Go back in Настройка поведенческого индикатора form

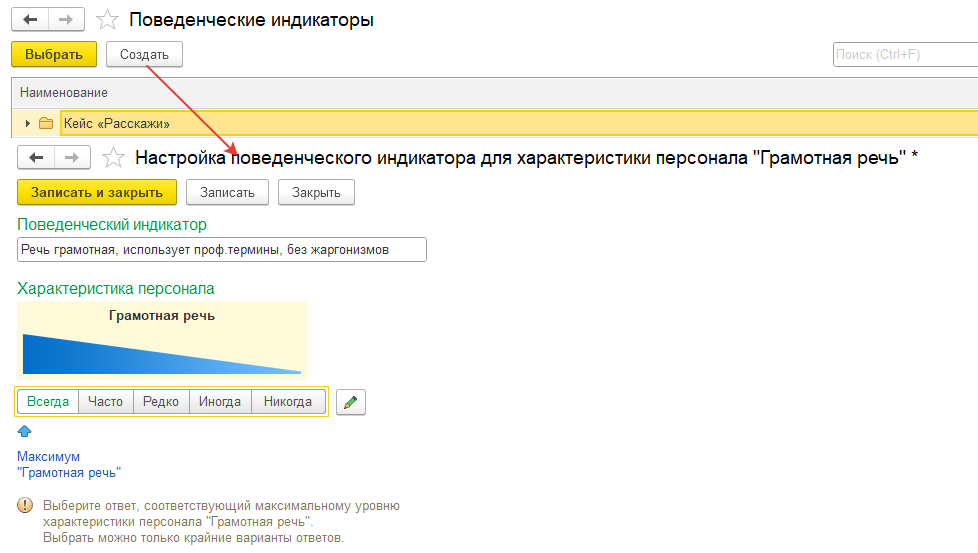pyautogui.click(x=36, y=158)
